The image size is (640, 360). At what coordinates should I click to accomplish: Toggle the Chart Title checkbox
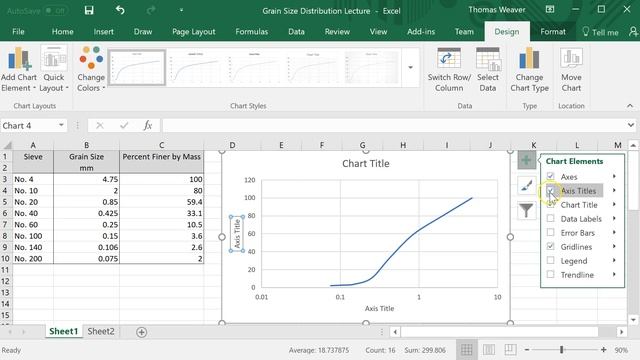tap(550, 204)
